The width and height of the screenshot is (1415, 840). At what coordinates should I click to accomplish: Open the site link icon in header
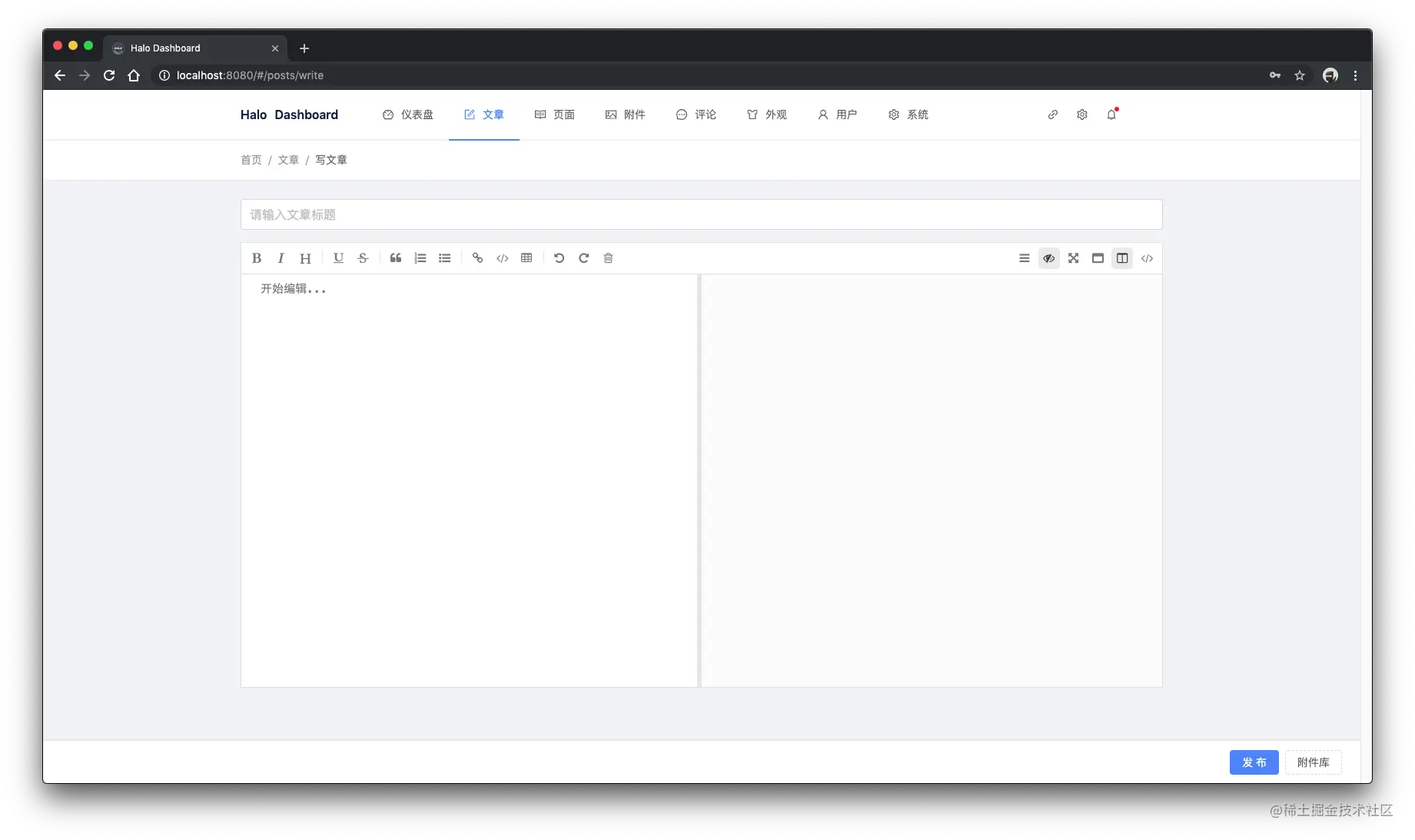pyautogui.click(x=1053, y=115)
